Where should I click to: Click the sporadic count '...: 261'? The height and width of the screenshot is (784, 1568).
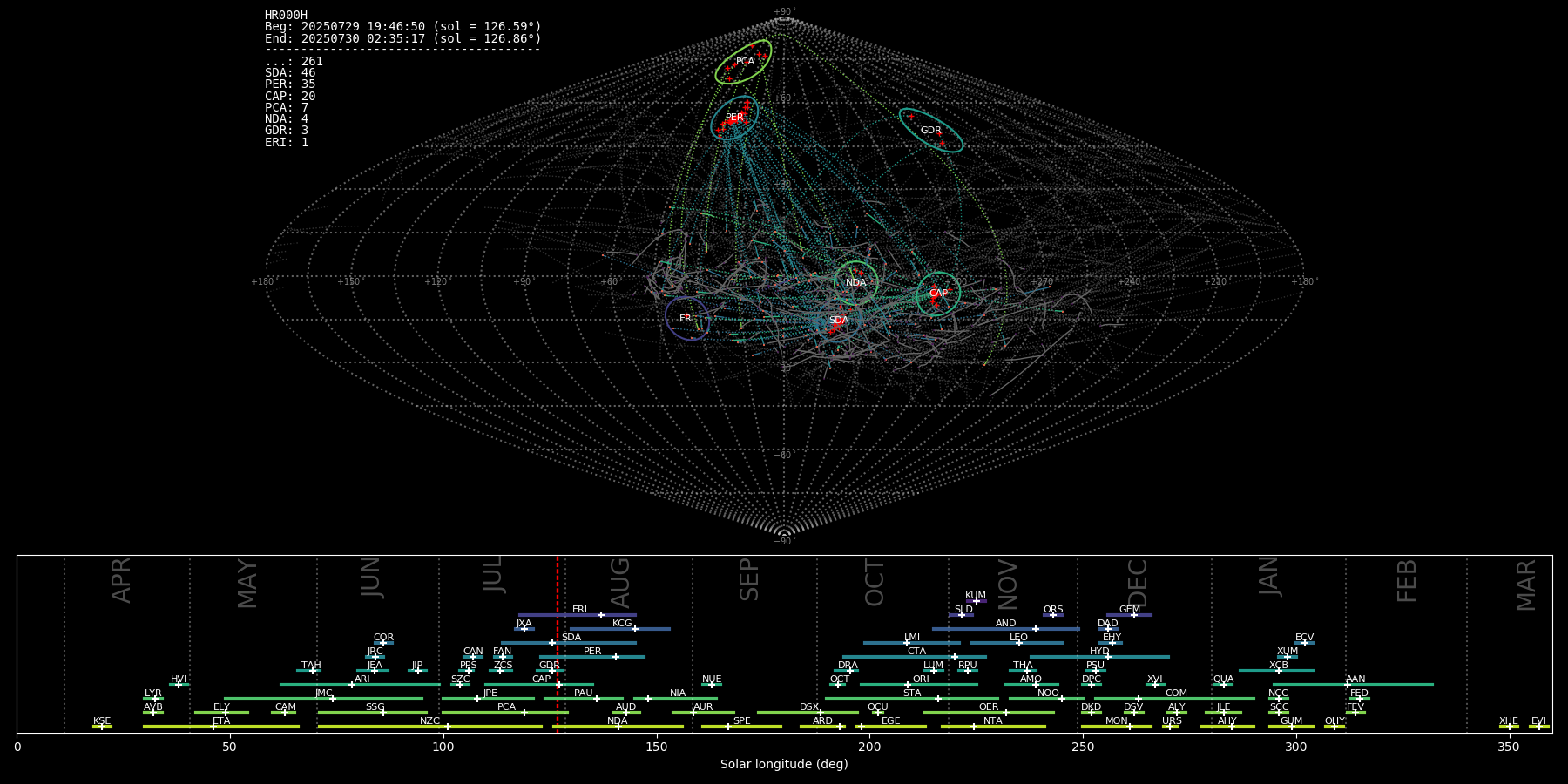click(x=294, y=62)
